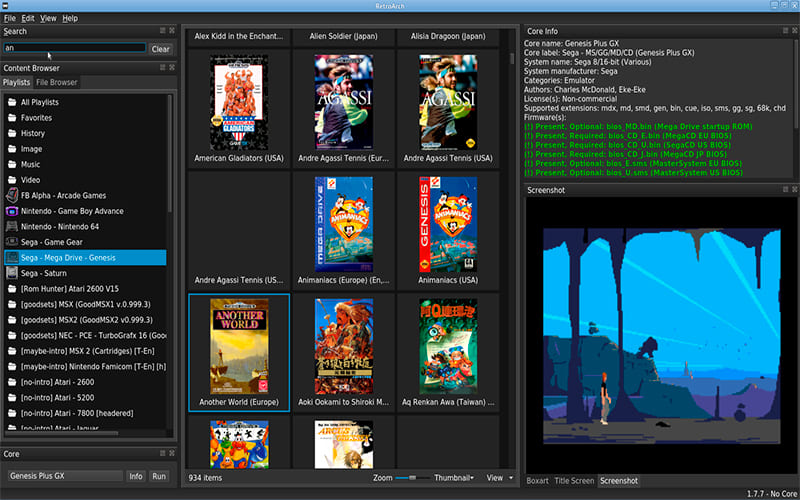Select Another World (Europe) boxart
Viewport: 800px width, 500px height.
[239, 346]
